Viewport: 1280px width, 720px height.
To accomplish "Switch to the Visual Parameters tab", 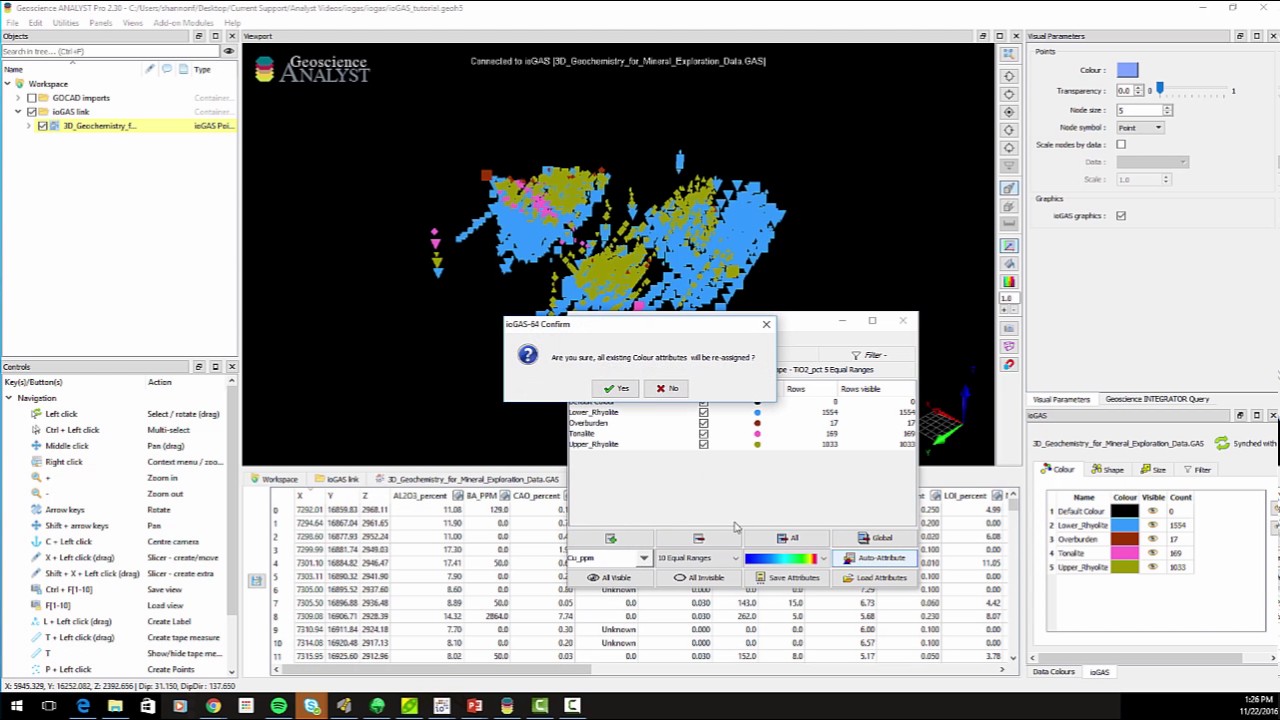I will pos(1061,399).
